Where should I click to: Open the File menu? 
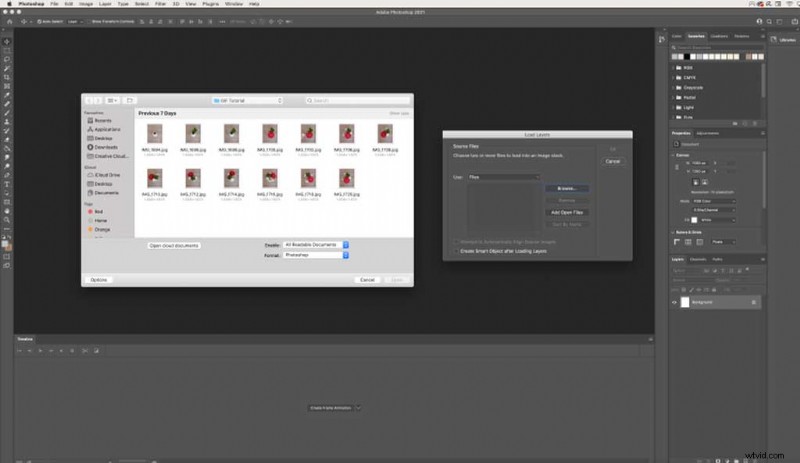point(54,4)
